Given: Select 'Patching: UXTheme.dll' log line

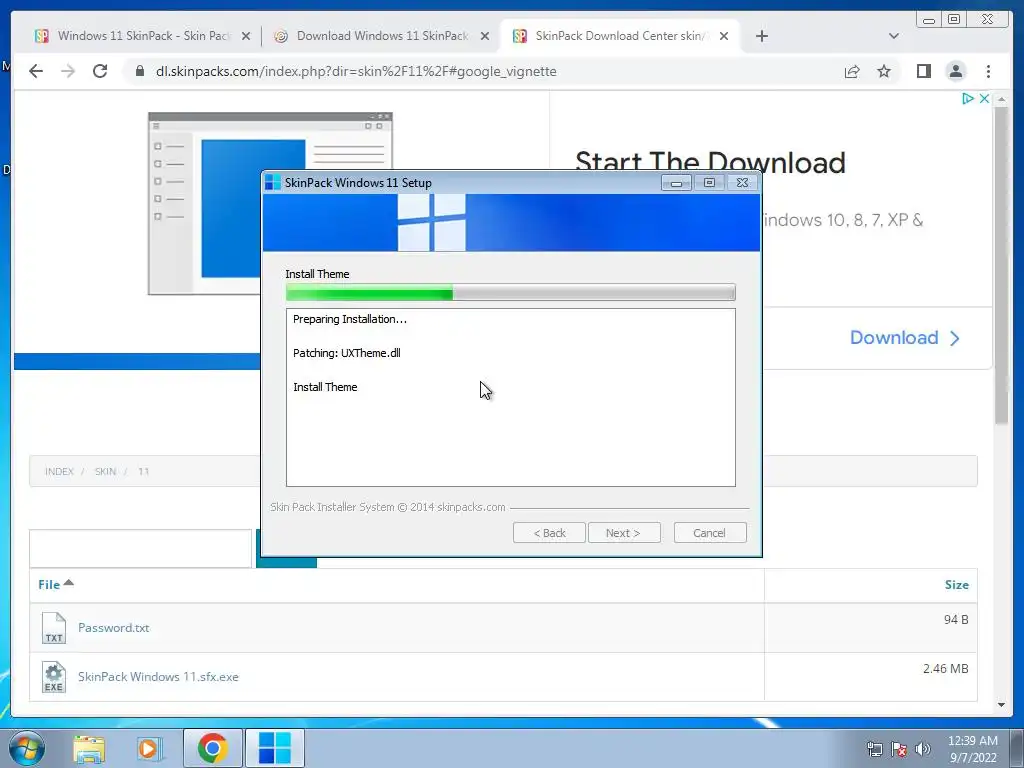Looking at the screenshot, I should point(346,353).
